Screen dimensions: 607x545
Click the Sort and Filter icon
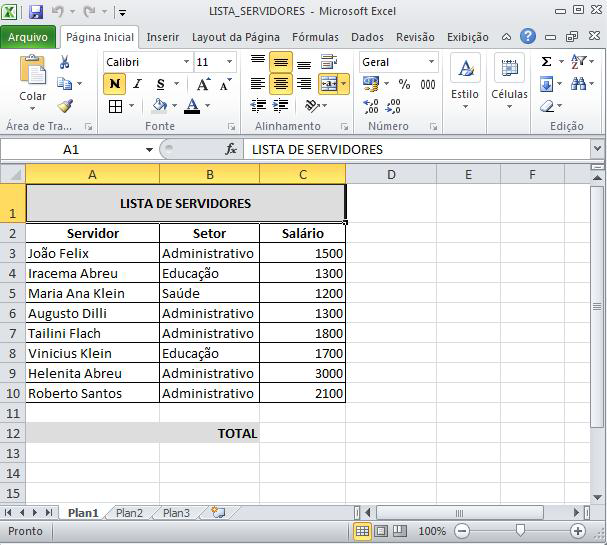[x=579, y=62]
